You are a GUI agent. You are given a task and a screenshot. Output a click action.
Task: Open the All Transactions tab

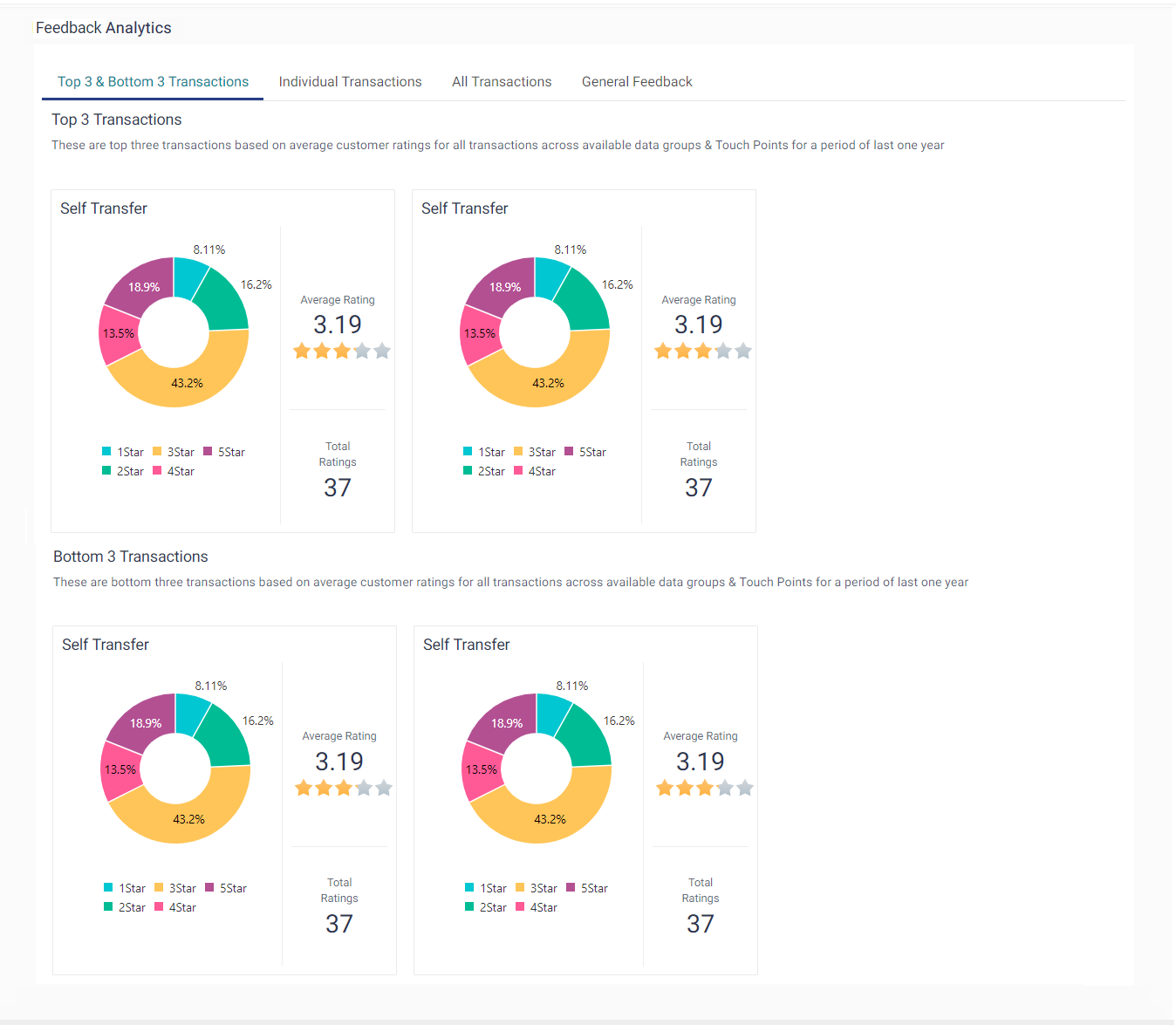[x=502, y=82]
